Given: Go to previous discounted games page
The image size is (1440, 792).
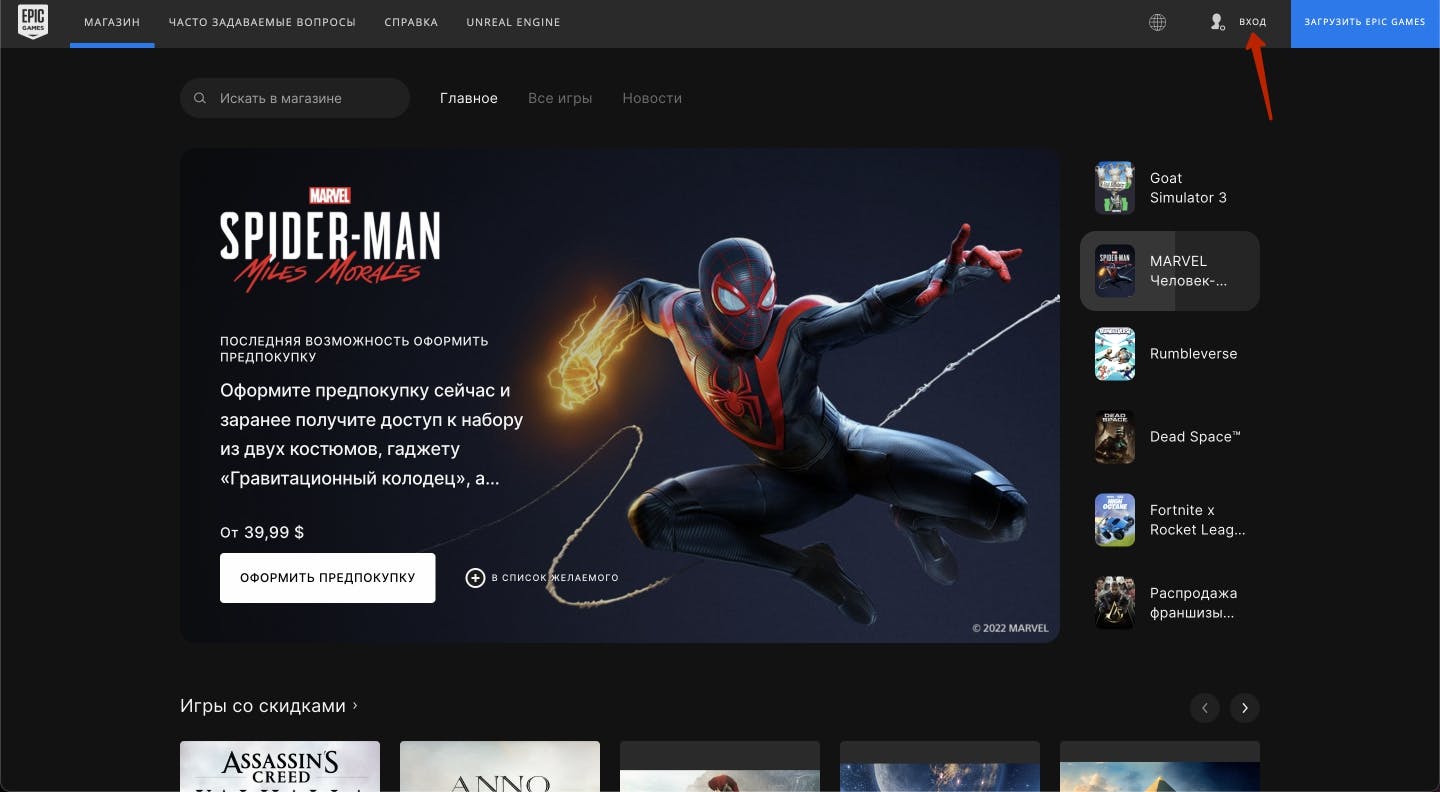Looking at the screenshot, I should [x=1205, y=708].
